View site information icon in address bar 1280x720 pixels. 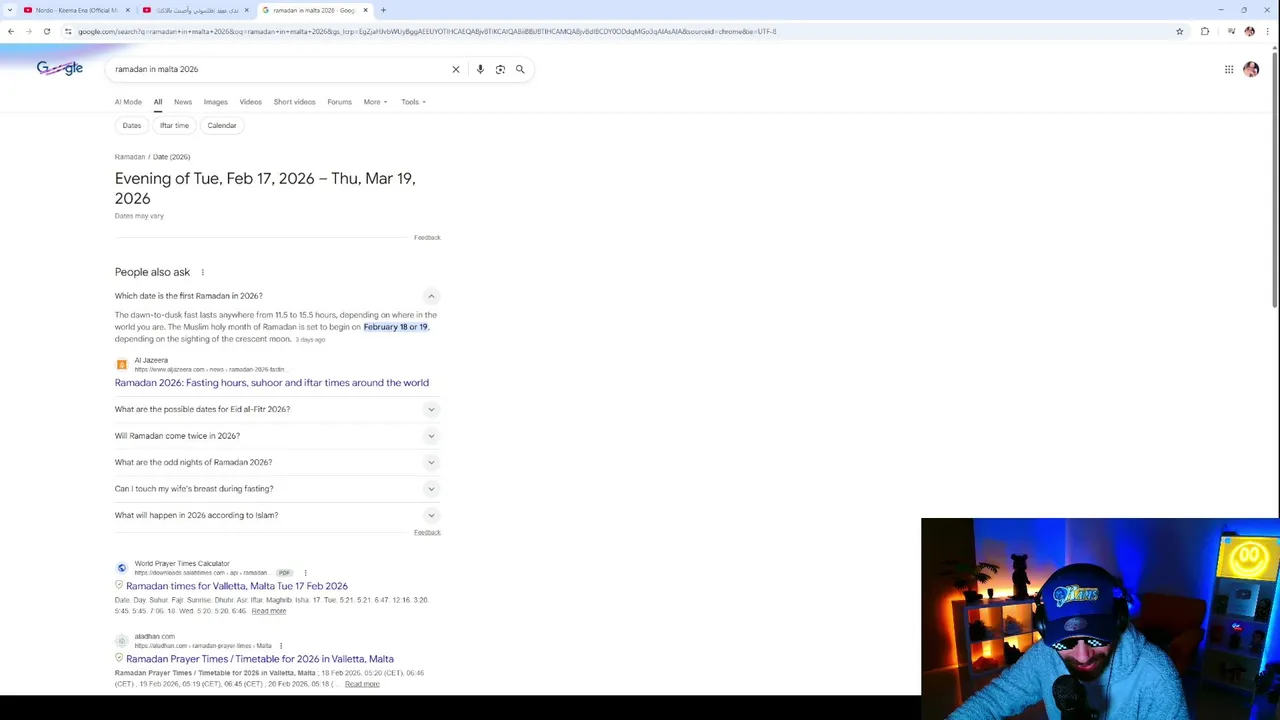click(x=68, y=31)
